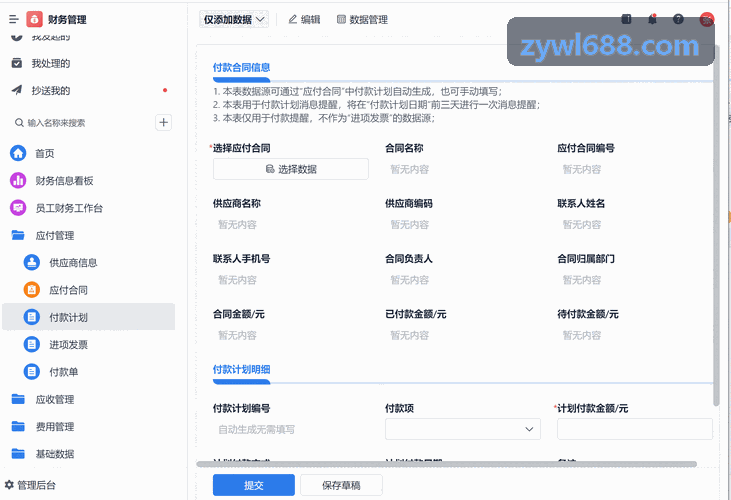731x500 pixels.
Task: Click the red 财务管理 app logo
Action: click(34, 19)
